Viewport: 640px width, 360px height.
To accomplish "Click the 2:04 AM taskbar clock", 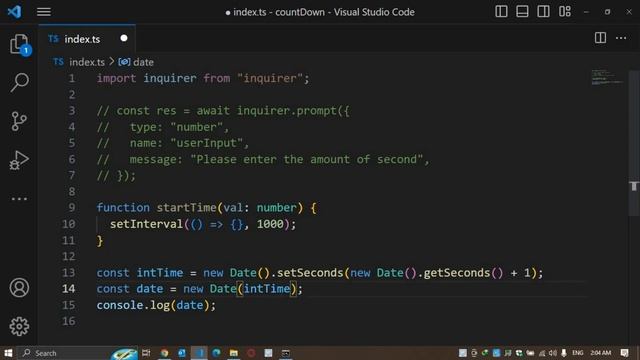I will pyautogui.click(x=601, y=353).
